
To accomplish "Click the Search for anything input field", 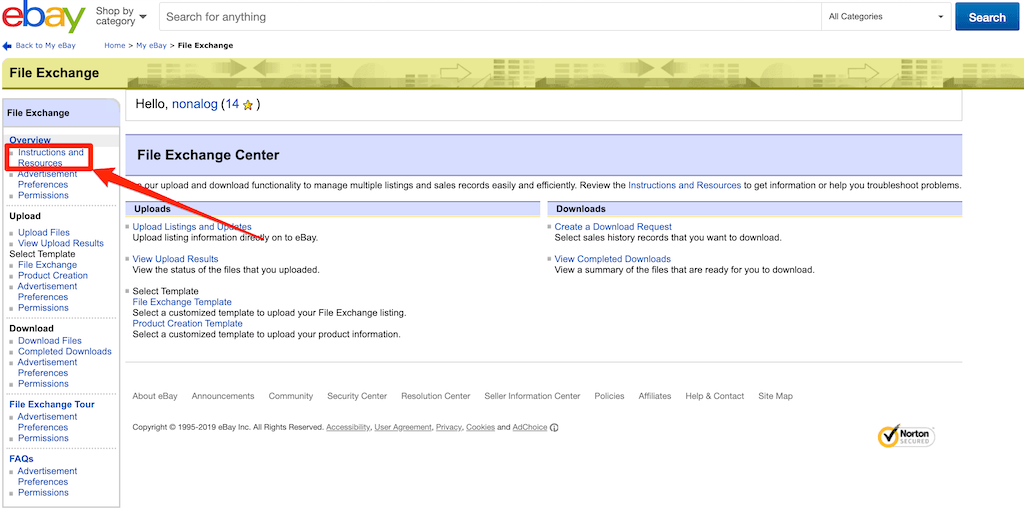I will [x=490, y=17].
